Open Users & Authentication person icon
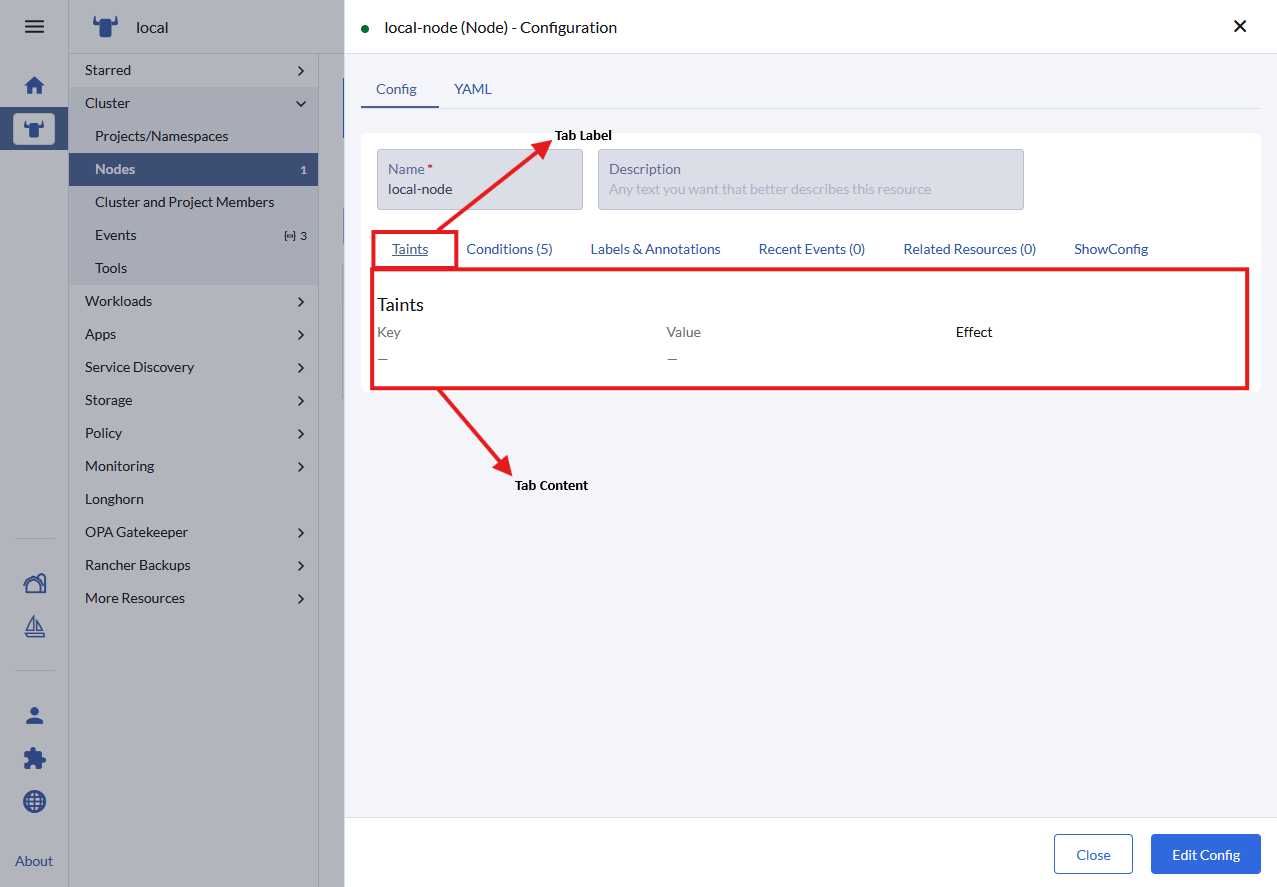1277x887 pixels. pos(34,715)
